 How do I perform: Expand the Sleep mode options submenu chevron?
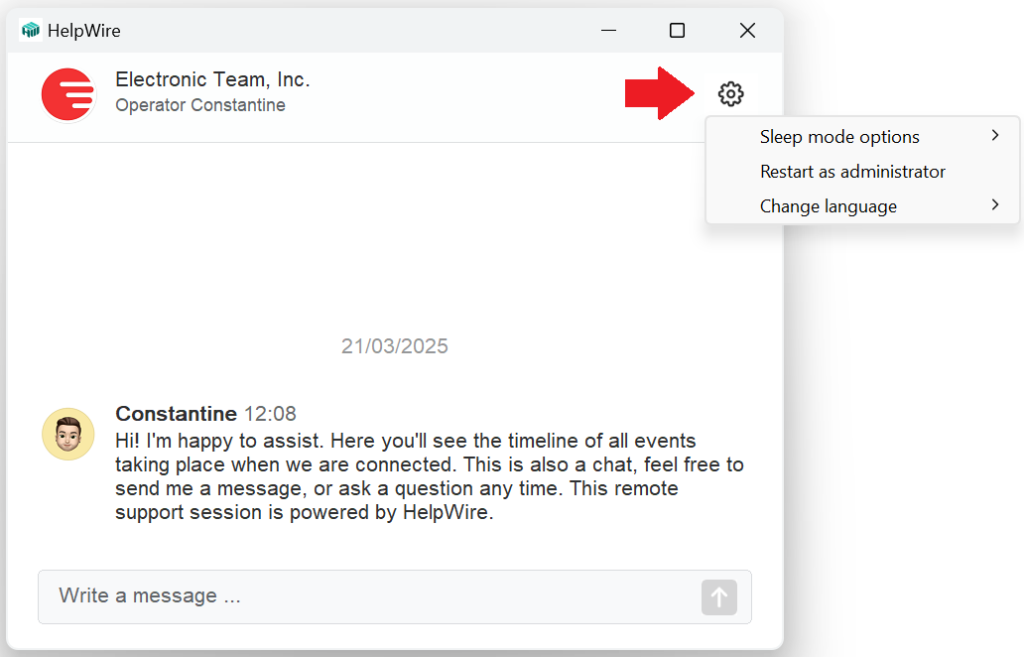pos(996,134)
